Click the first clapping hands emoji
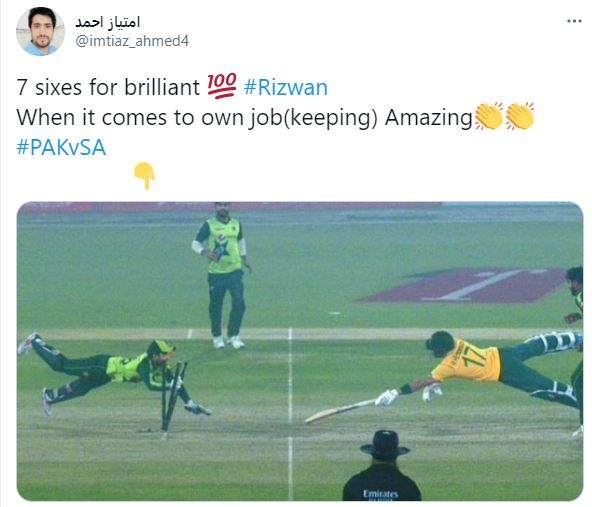The width and height of the screenshot is (592, 507). 489,116
